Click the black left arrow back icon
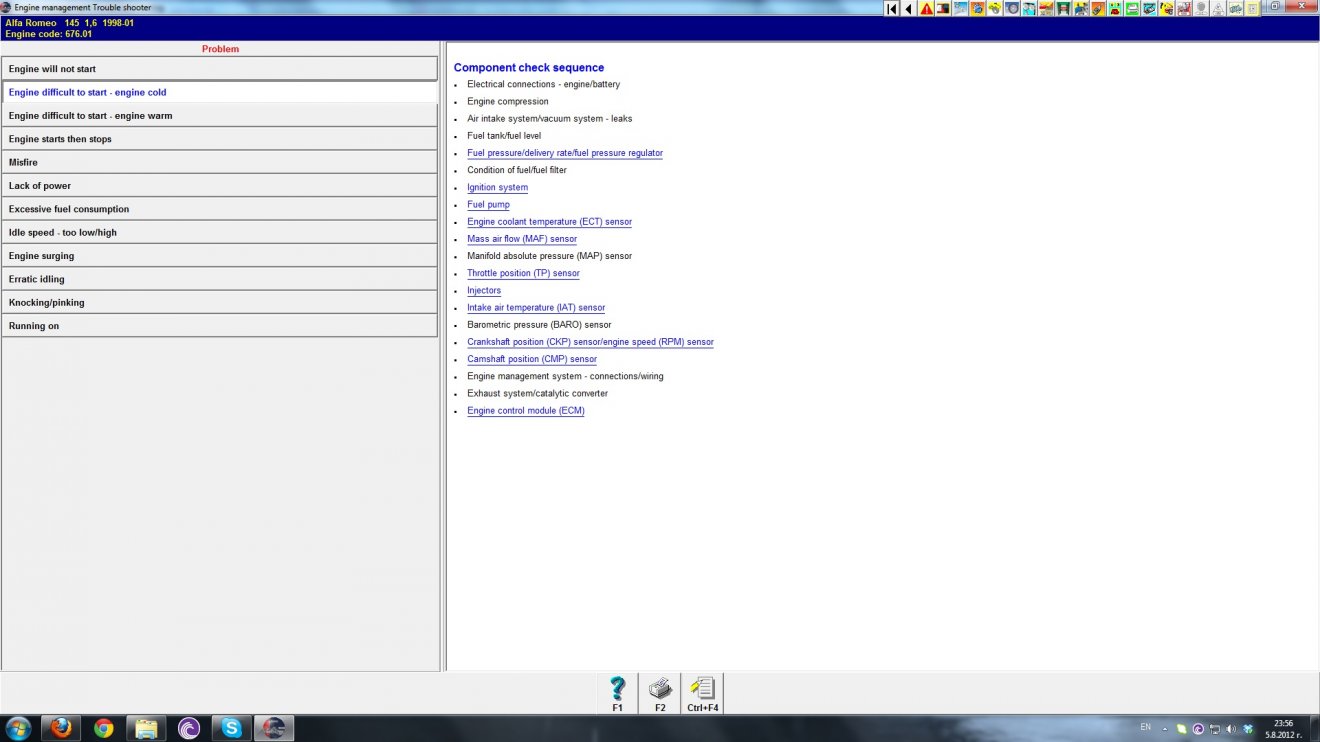This screenshot has width=1320, height=742. click(909, 9)
